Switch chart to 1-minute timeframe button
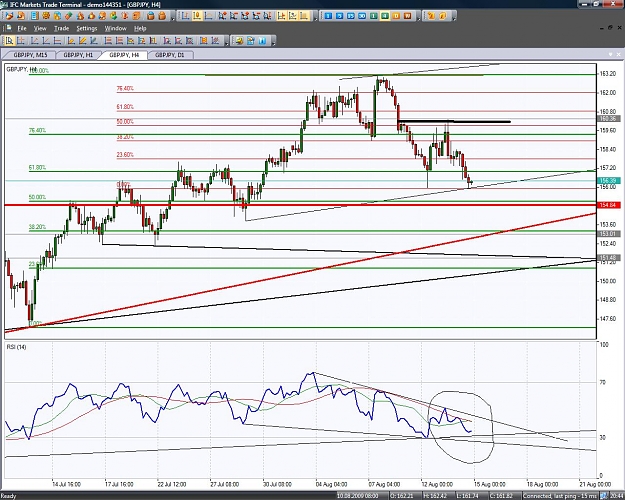This screenshot has height=500, width=625. (x=328, y=16)
